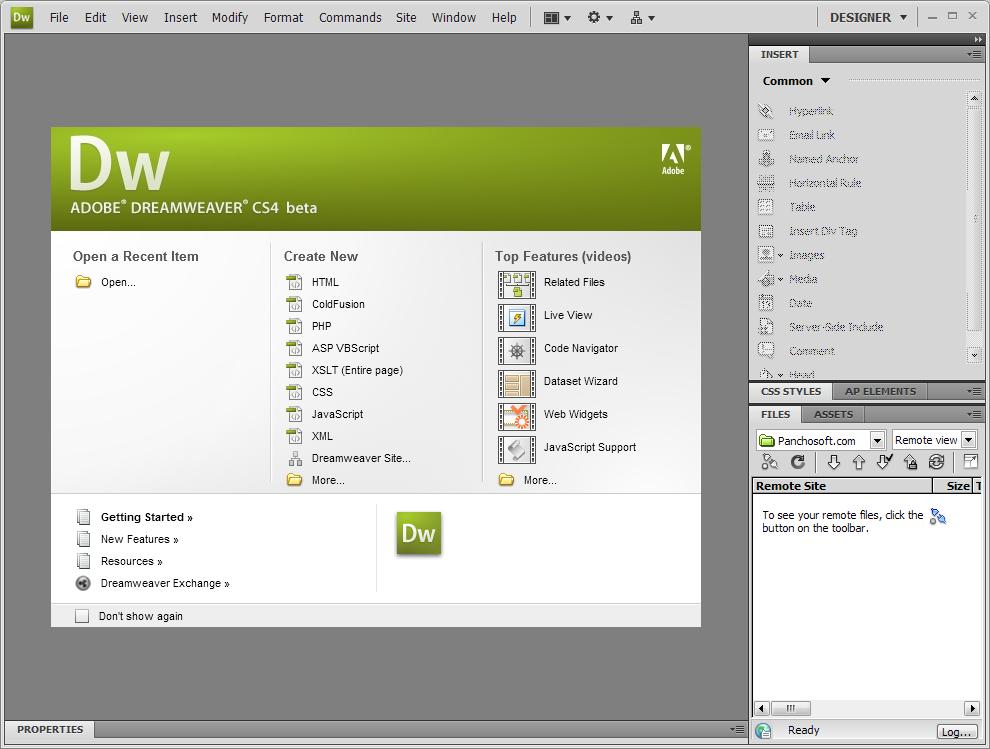Open the Modify menu
This screenshot has height=749, width=990.
point(230,18)
